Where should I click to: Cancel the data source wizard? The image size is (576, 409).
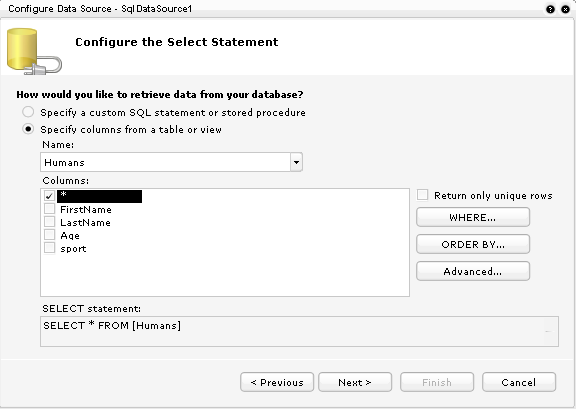pyautogui.click(x=519, y=382)
